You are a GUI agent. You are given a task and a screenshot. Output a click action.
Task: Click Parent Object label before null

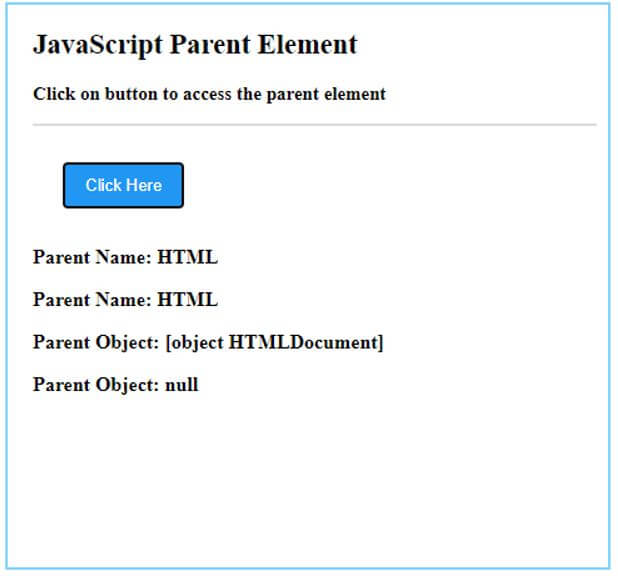click(95, 385)
